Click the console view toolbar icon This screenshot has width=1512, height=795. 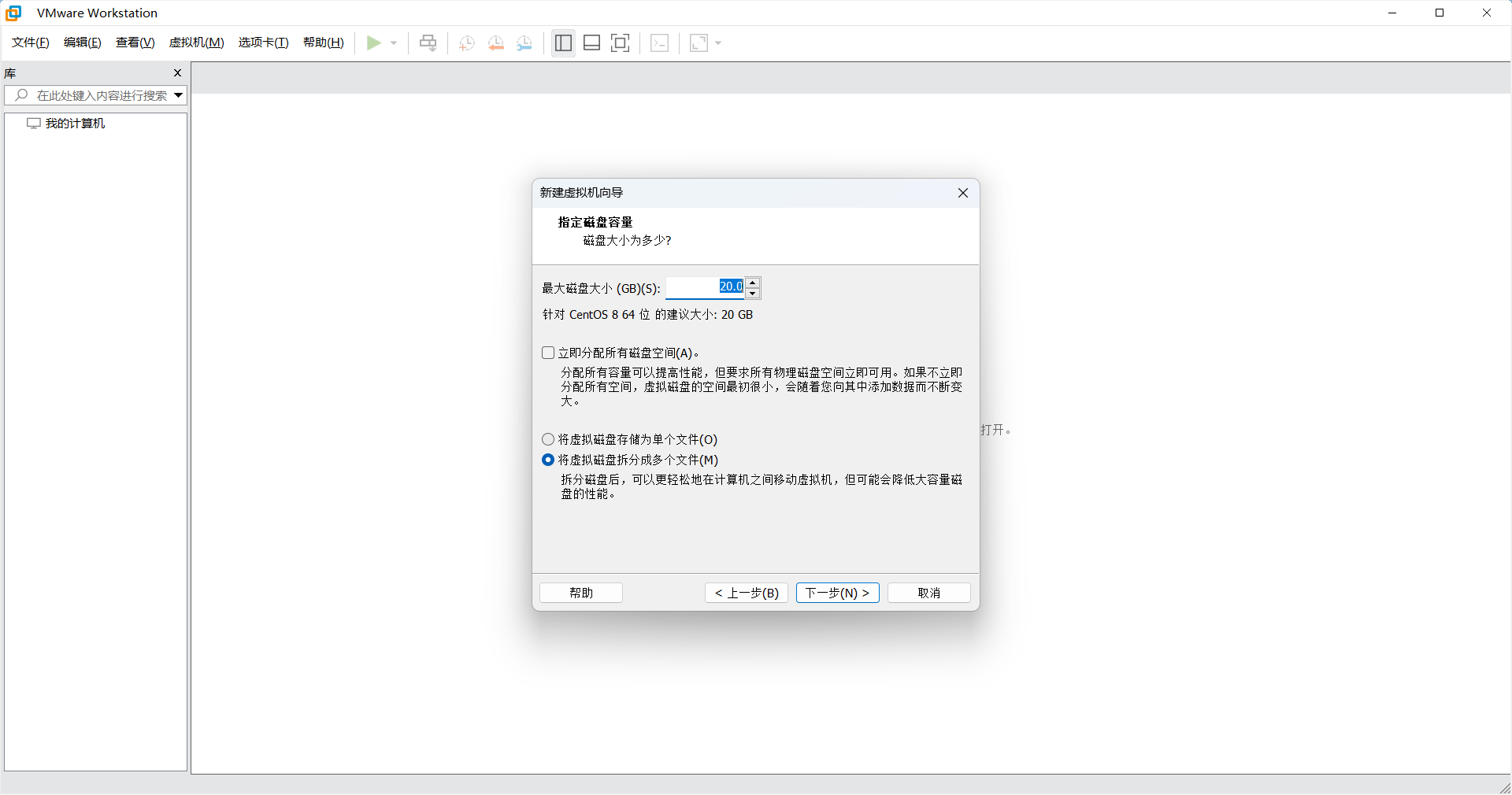click(x=660, y=43)
